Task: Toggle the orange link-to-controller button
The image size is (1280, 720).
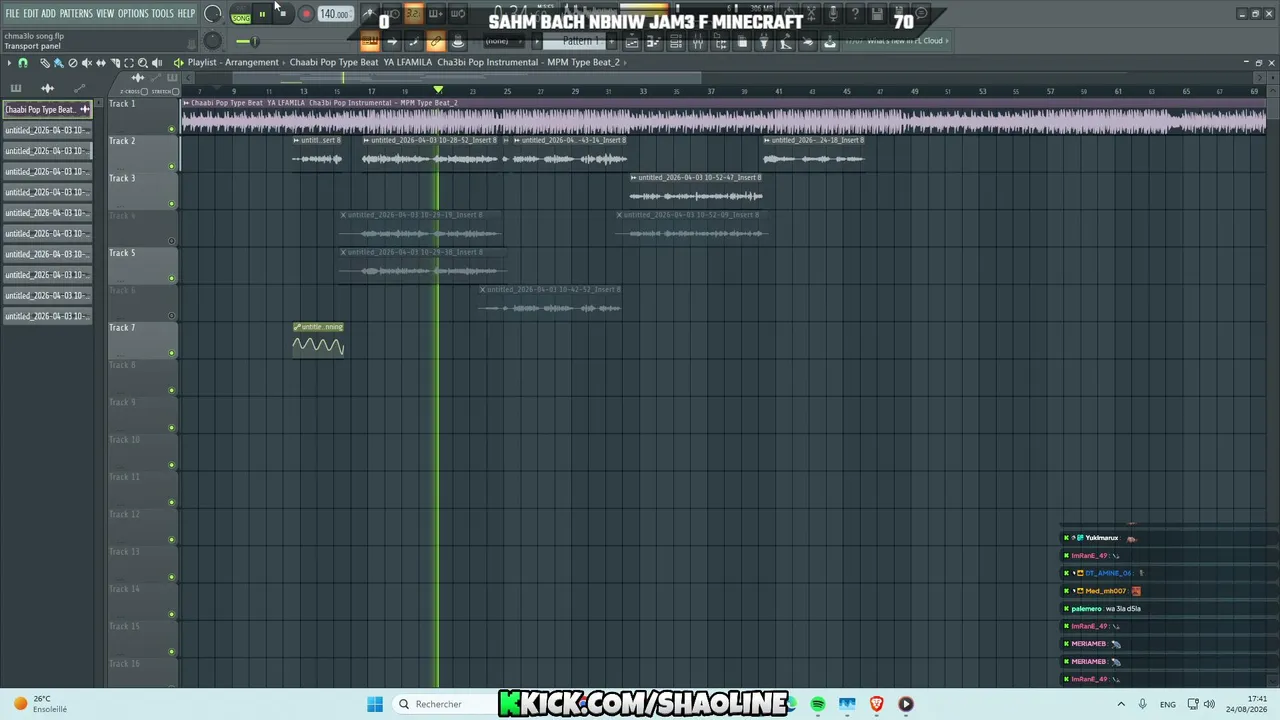Action: [x=435, y=41]
